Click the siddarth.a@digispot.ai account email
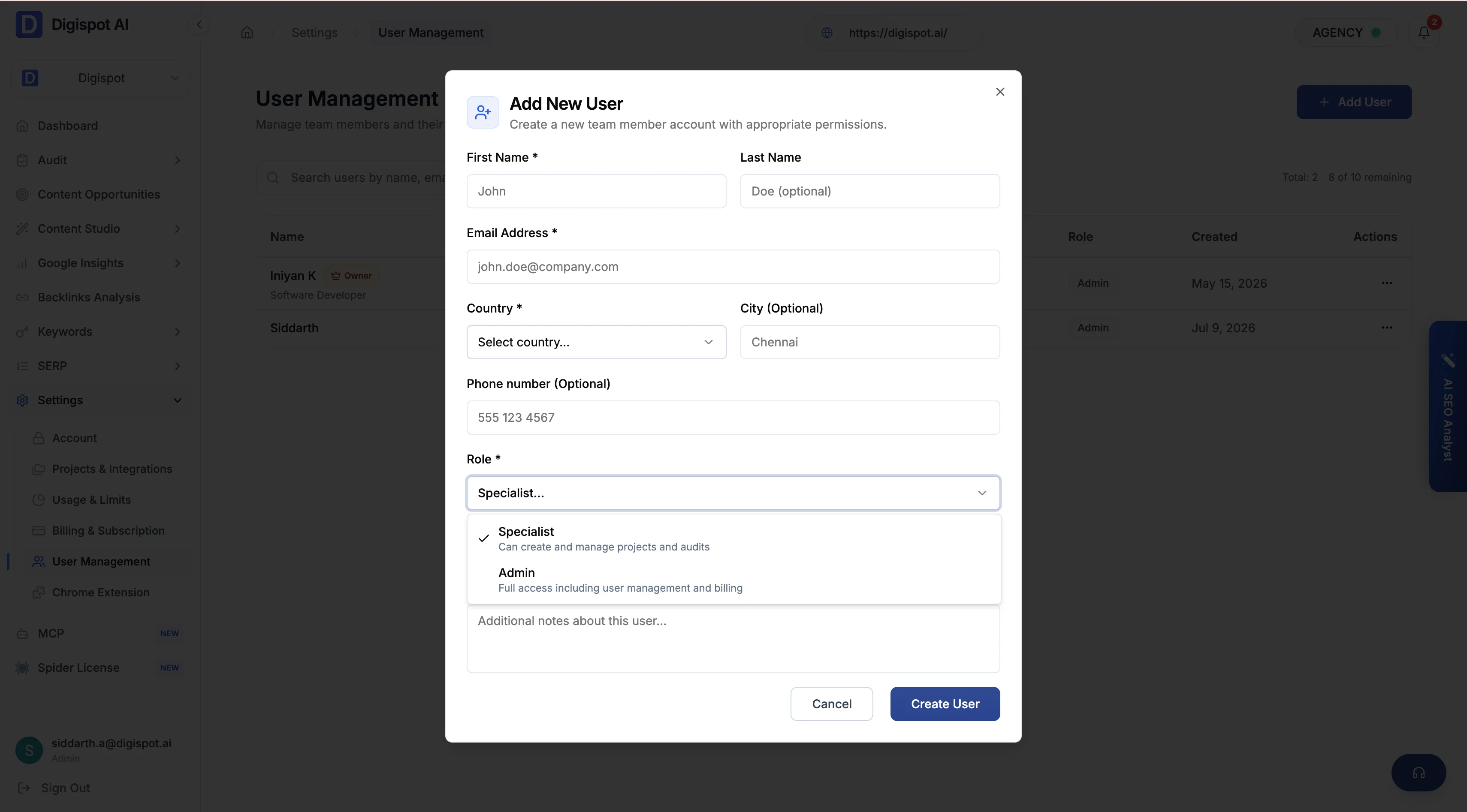 (111, 743)
